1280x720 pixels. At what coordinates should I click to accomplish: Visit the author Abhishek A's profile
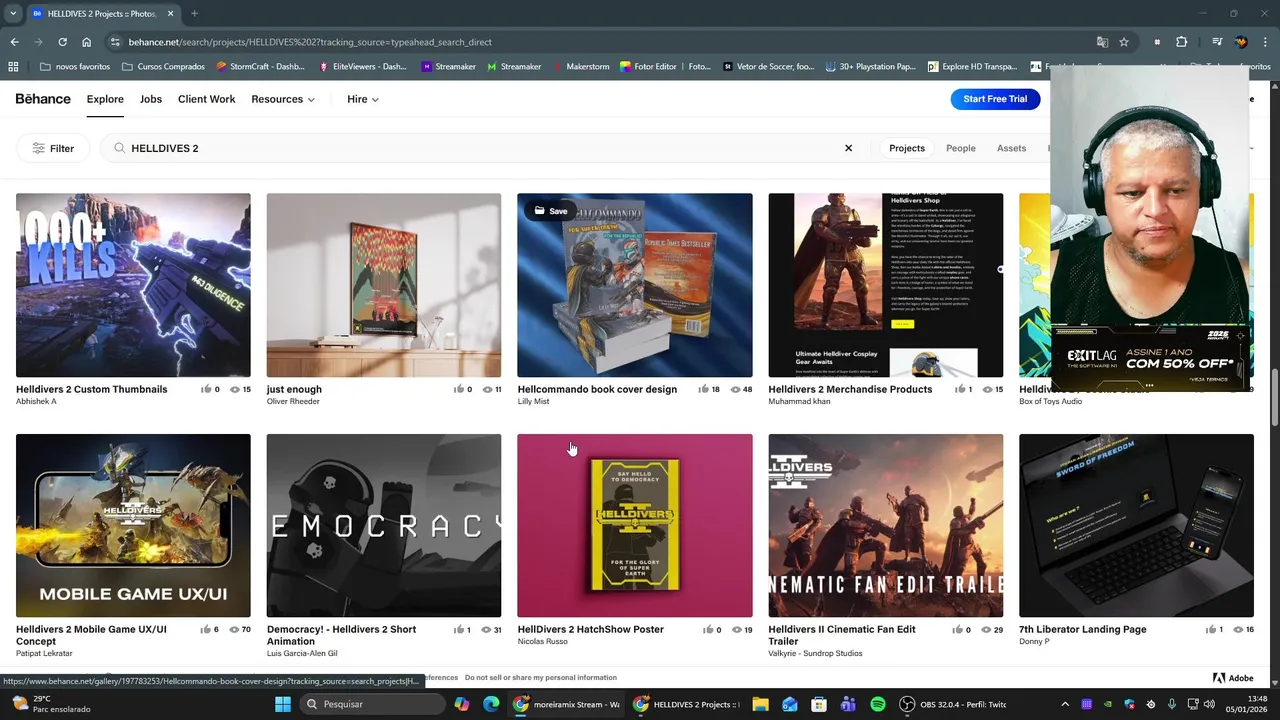click(x=36, y=402)
